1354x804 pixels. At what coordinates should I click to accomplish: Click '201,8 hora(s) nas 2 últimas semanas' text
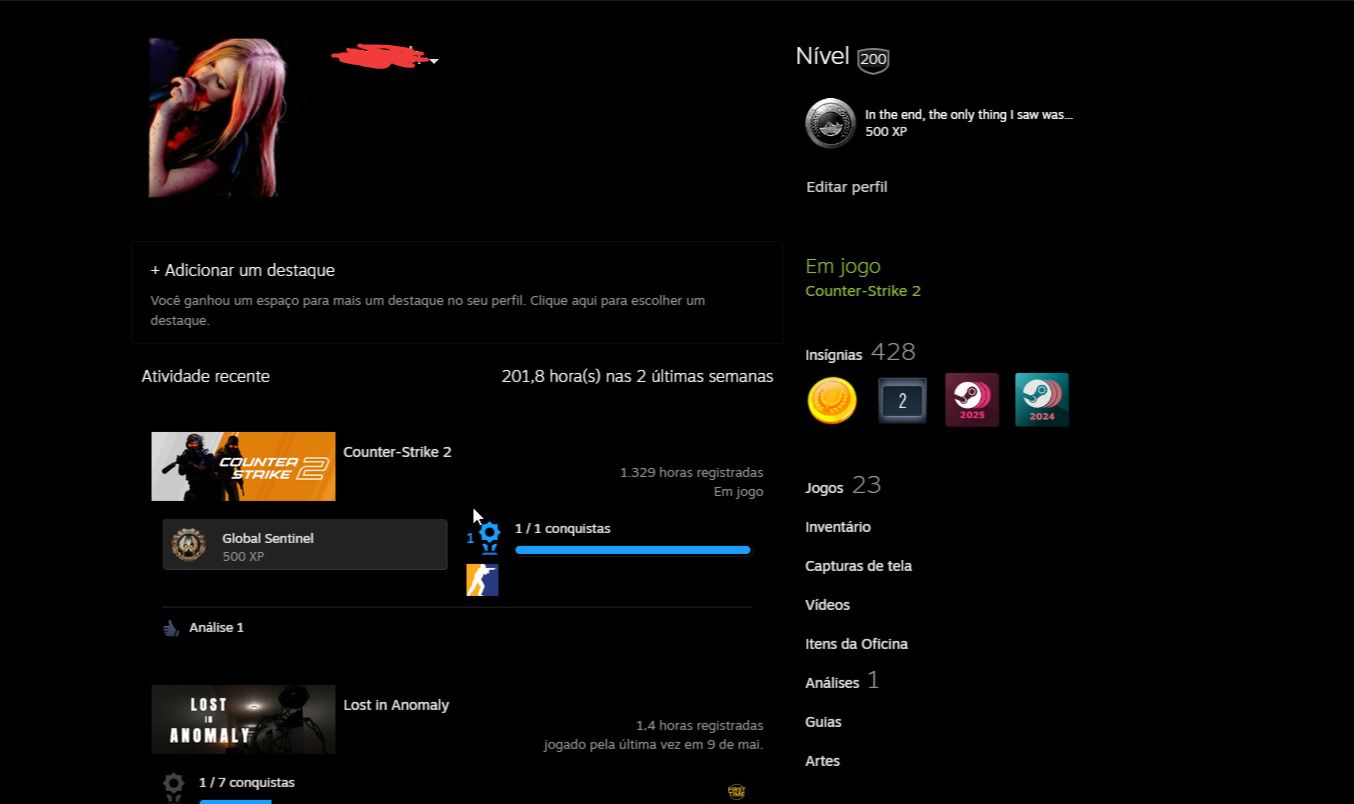(x=637, y=377)
